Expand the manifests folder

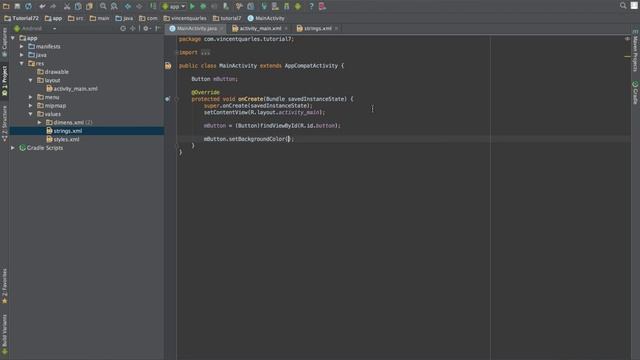coord(22,47)
